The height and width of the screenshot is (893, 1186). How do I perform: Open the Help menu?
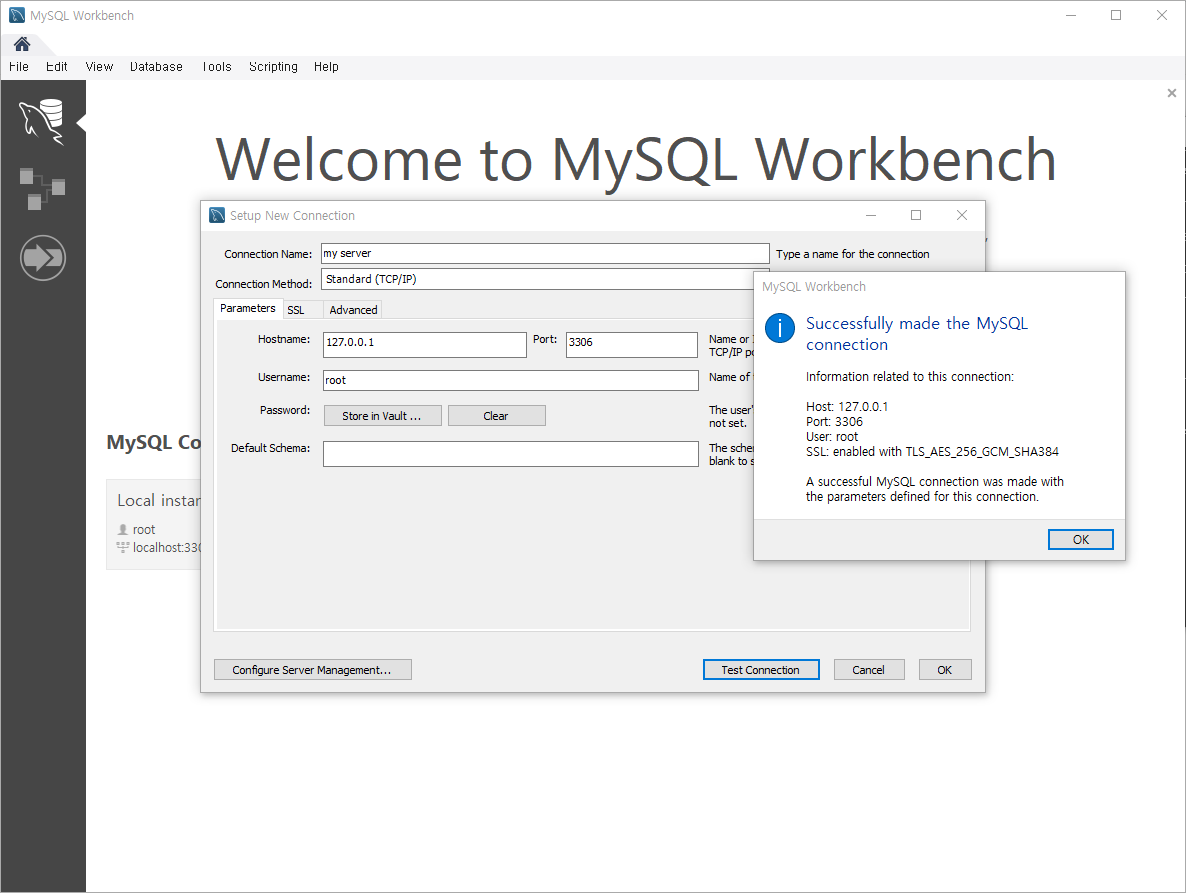point(326,67)
